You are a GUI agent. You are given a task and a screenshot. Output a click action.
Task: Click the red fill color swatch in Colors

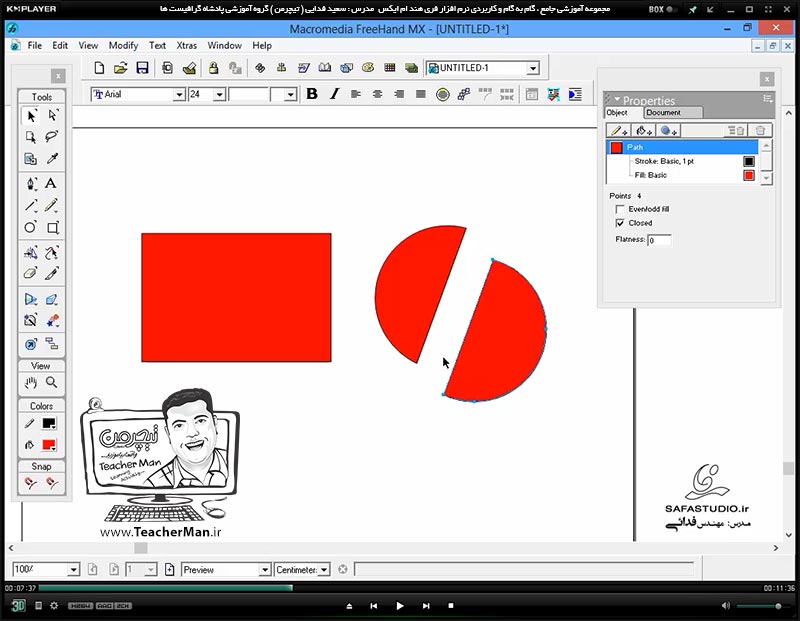pos(49,445)
